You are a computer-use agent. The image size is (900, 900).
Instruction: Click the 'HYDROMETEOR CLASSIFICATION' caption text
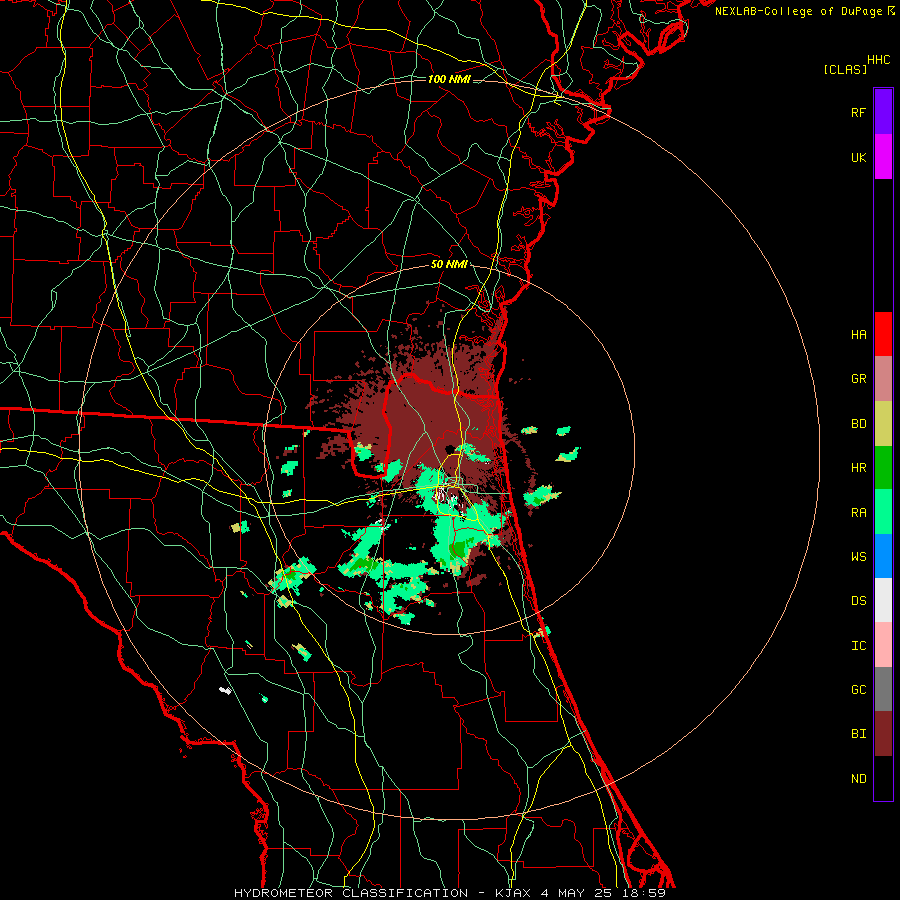click(x=351, y=893)
